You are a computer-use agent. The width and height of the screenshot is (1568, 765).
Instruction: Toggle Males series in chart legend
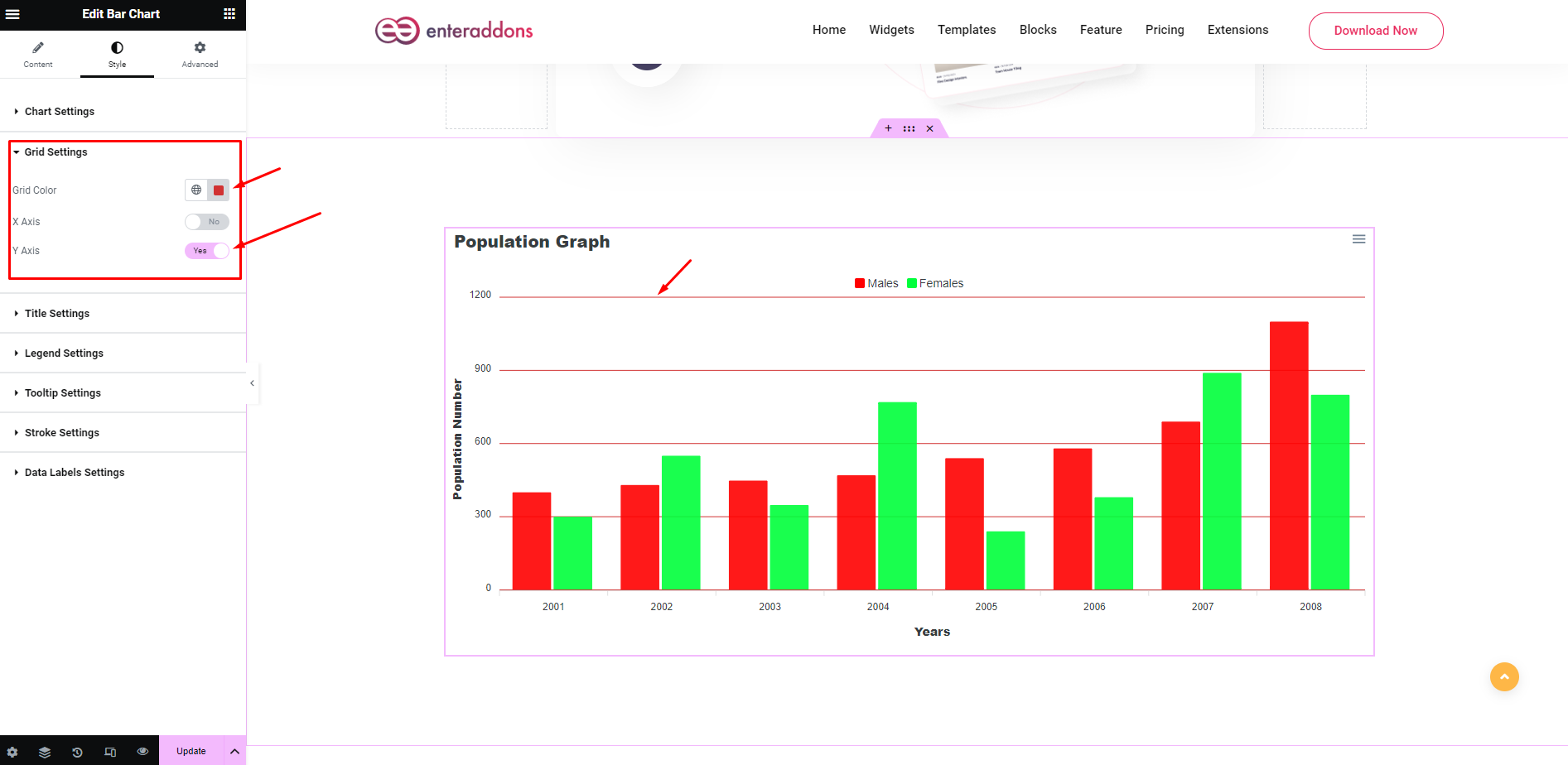[x=876, y=283]
